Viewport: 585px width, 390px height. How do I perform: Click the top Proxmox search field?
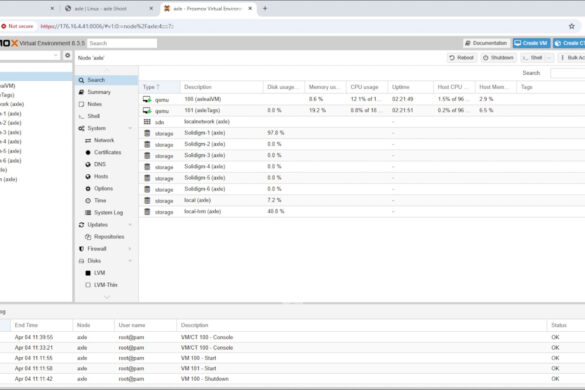point(122,43)
